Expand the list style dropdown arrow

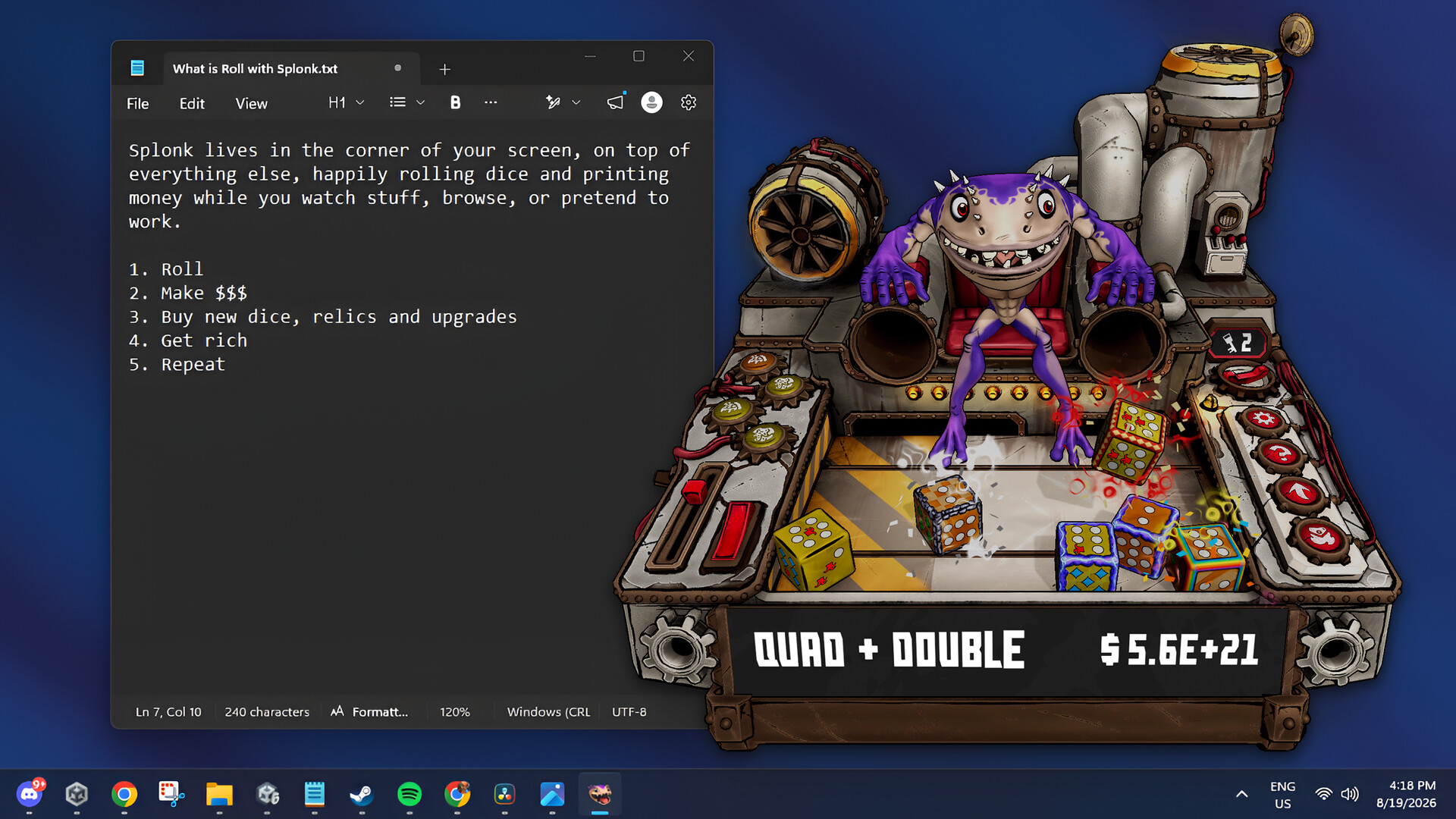pos(421,102)
